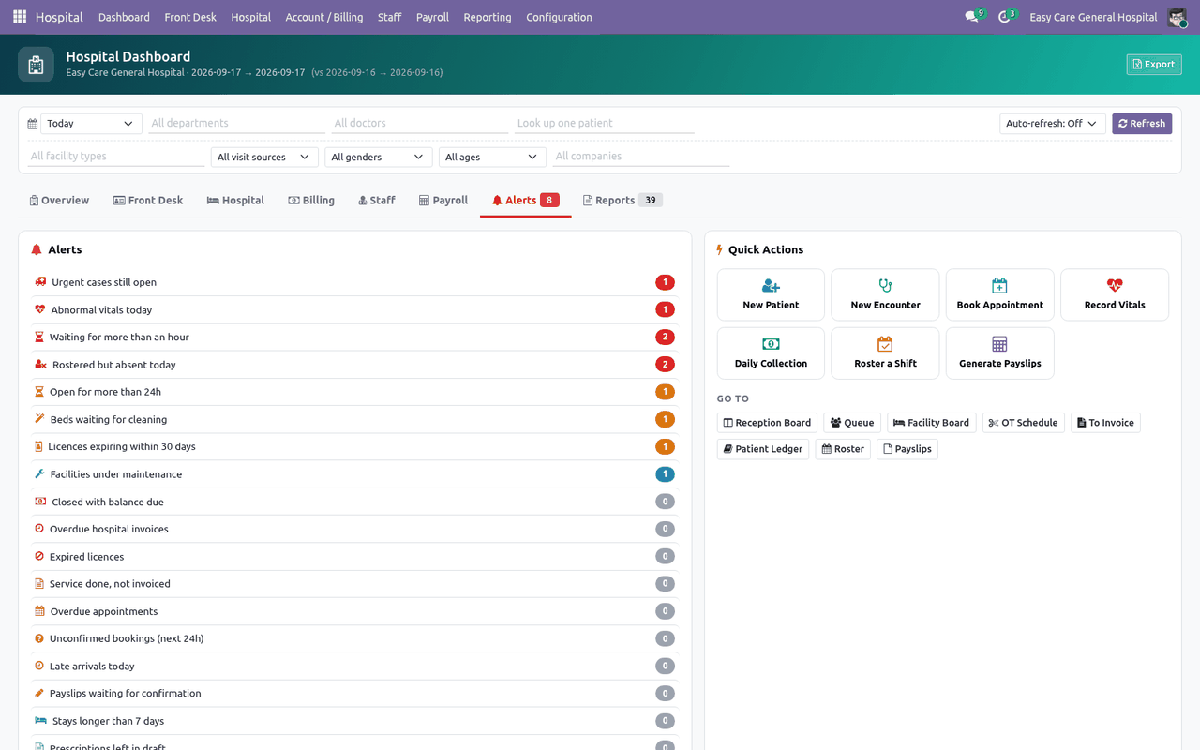Click the bed icon for long stays
This screenshot has height=750, width=1200.
pyautogui.click(x=41, y=721)
